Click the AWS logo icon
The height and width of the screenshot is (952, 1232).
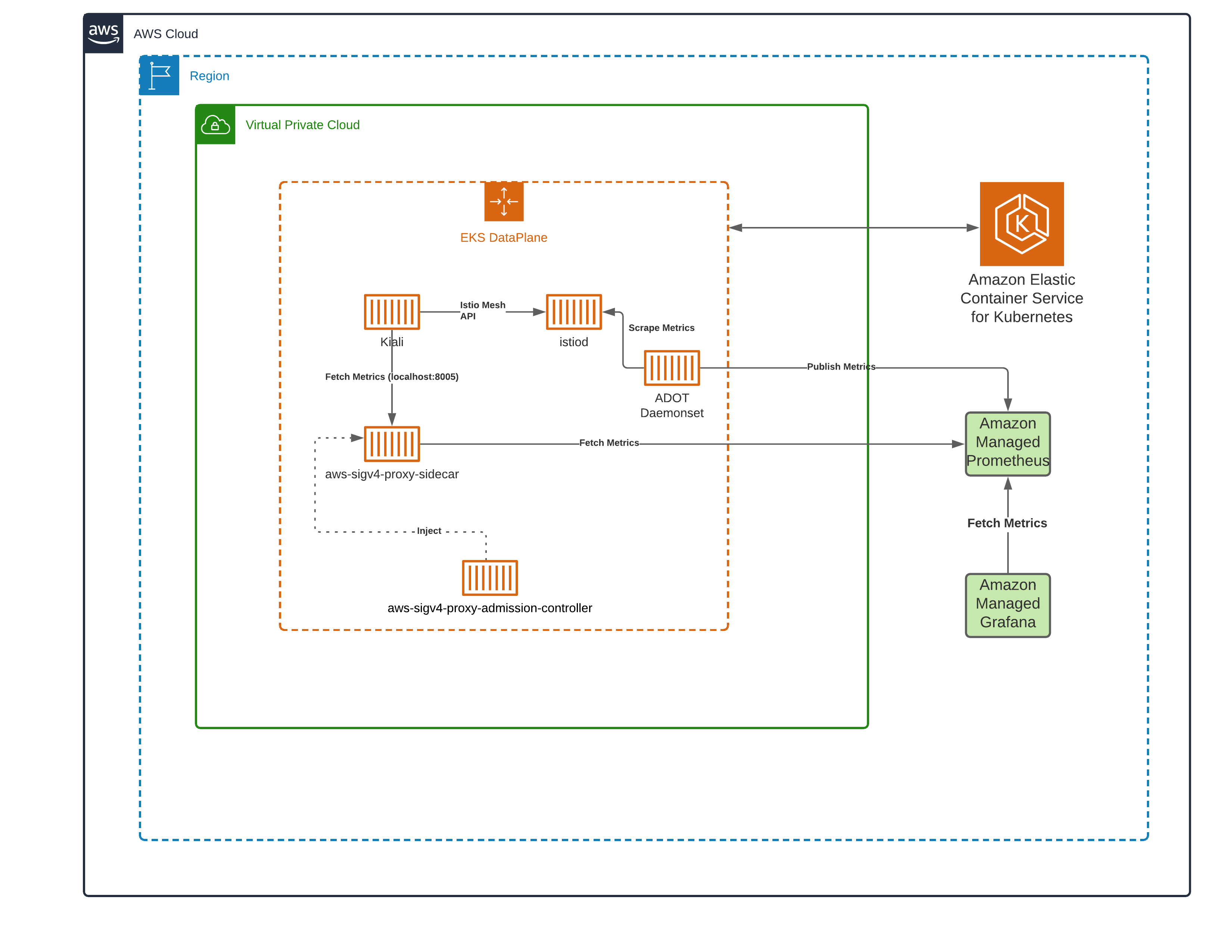click(103, 34)
